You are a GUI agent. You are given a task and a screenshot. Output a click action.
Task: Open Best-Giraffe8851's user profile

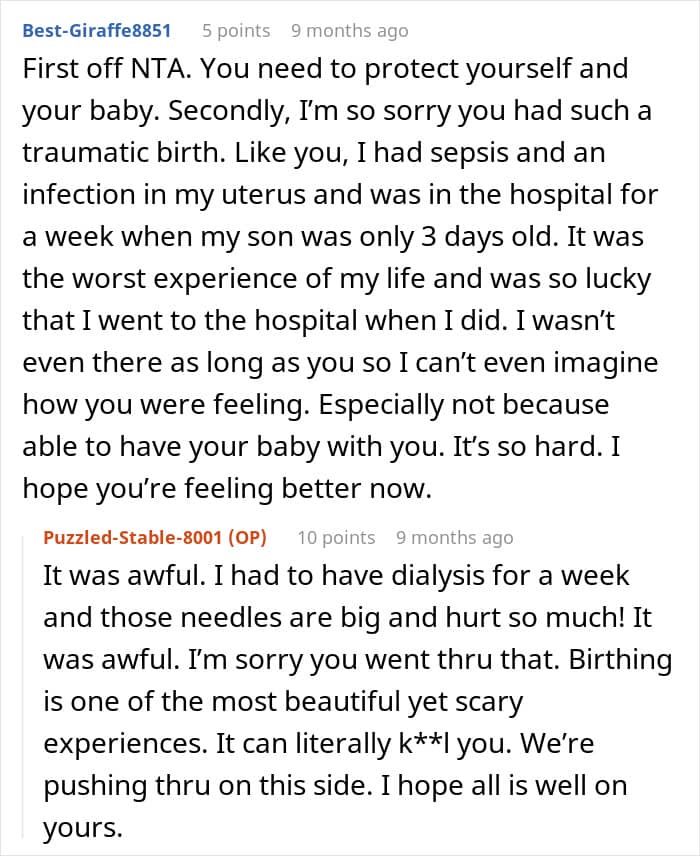click(97, 31)
